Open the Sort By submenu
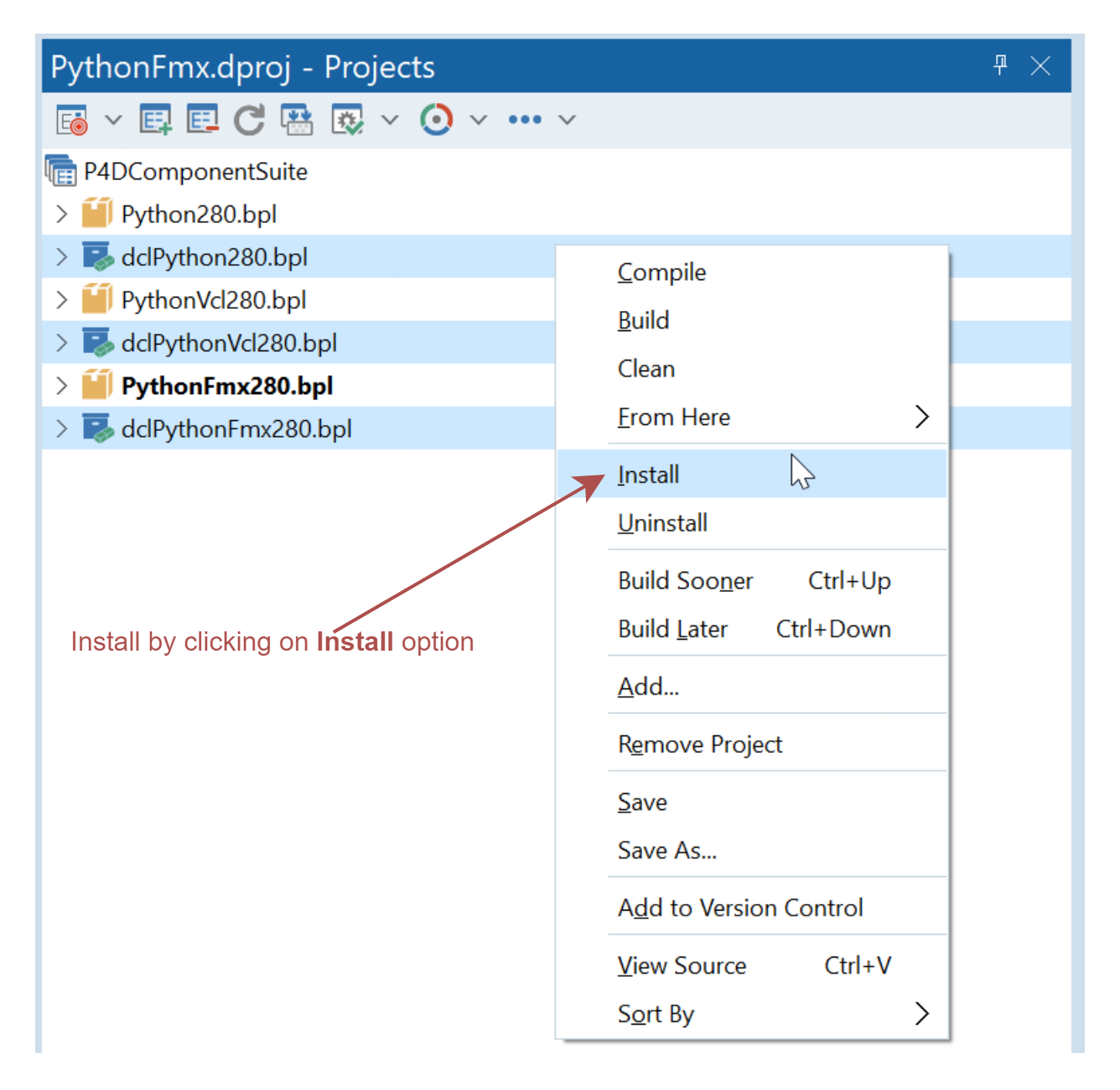Viewport: 1120px width, 1090px height. pyautogui.click(x=752, y=1014)
